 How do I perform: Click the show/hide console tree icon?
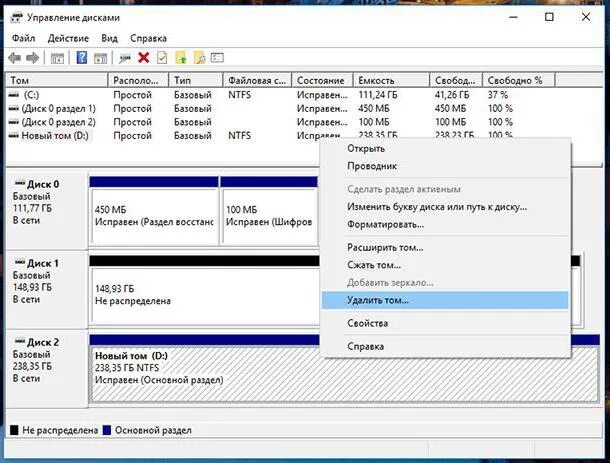point(57,58)
